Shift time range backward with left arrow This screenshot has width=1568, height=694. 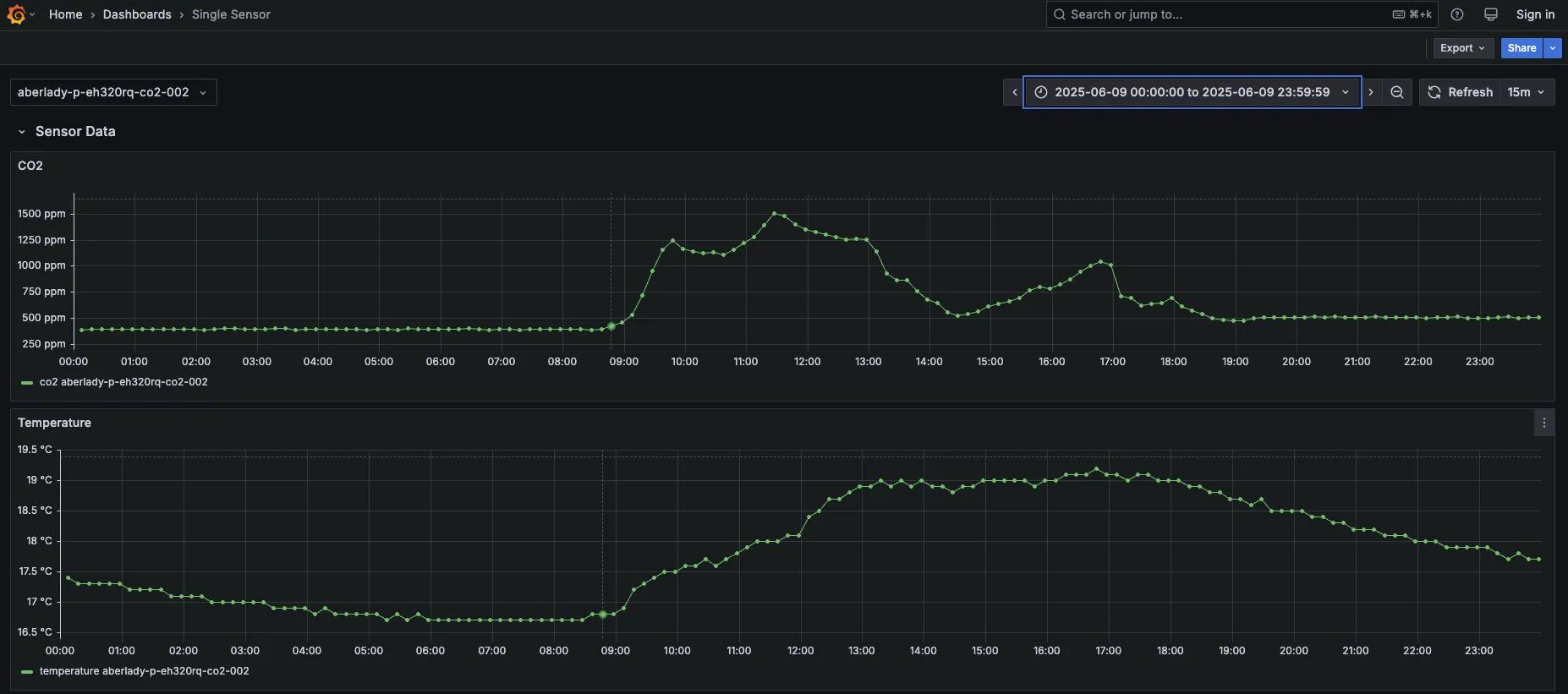coord(1014,92)
